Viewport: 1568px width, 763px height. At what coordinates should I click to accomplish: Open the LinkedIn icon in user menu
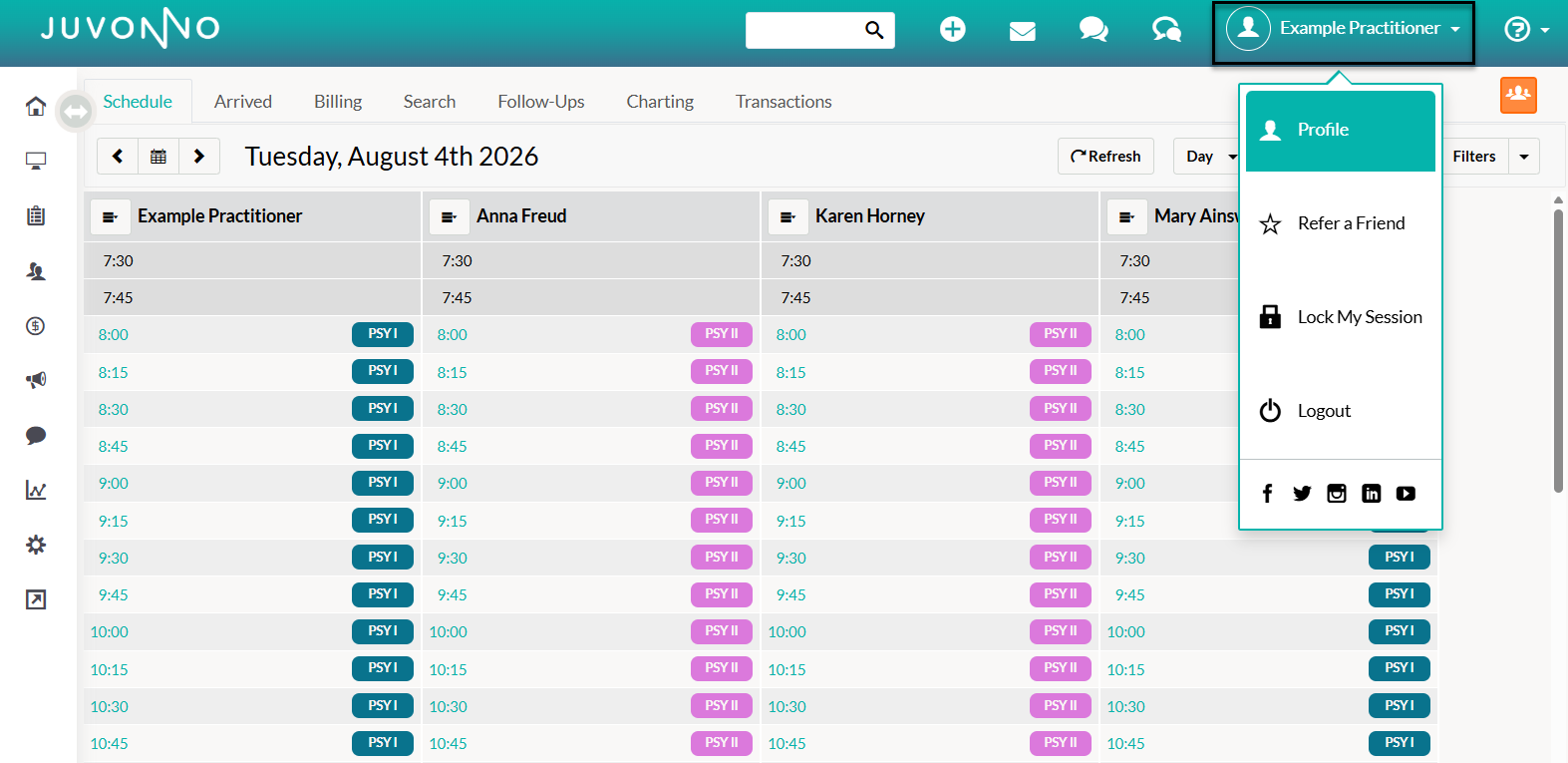coord(1372,494)
